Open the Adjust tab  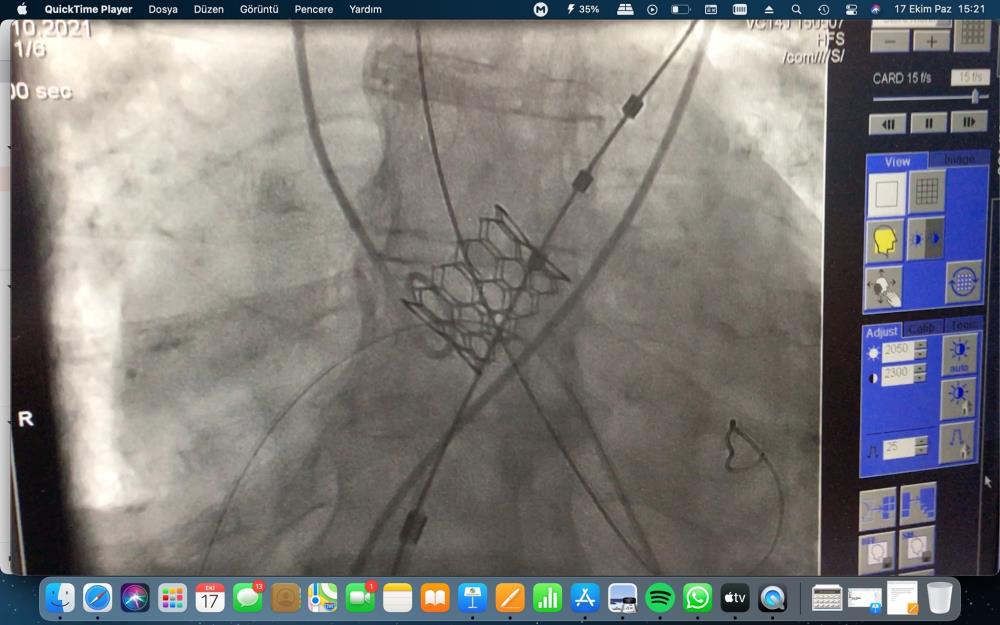pos(882,331)
